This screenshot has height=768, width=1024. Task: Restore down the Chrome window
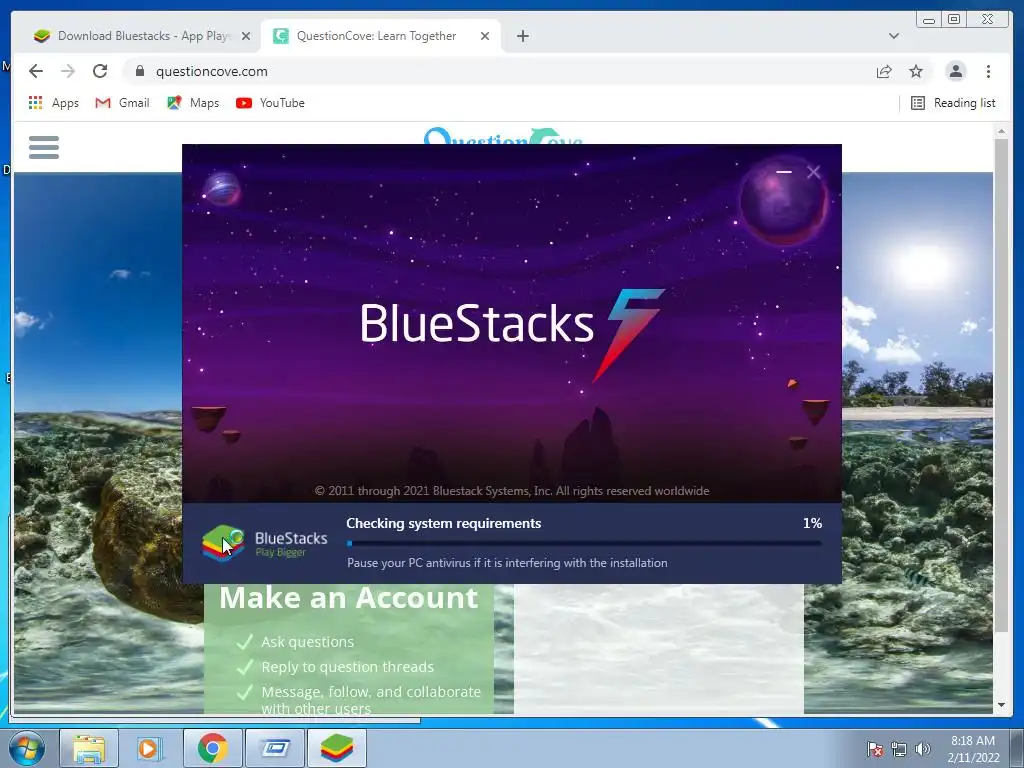coord(954,20)
